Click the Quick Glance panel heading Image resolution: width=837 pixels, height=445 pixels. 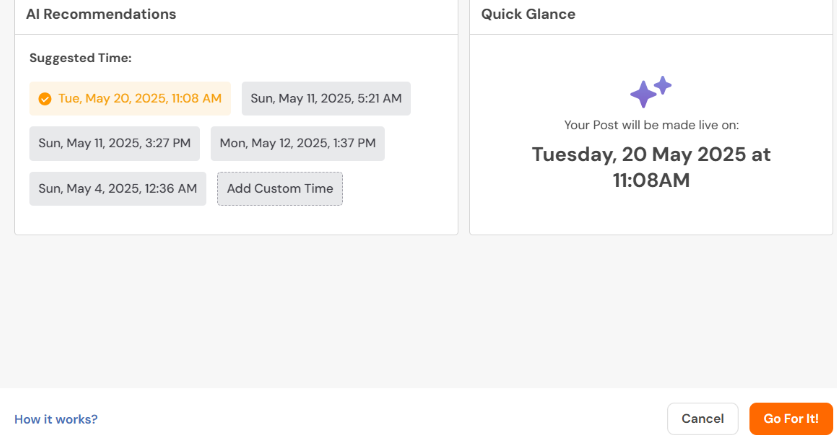coord(528,14)
